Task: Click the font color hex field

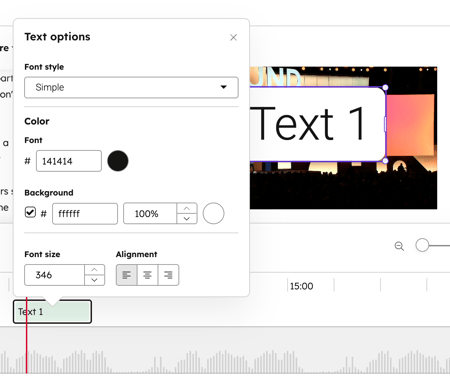Action: [69, 161]
